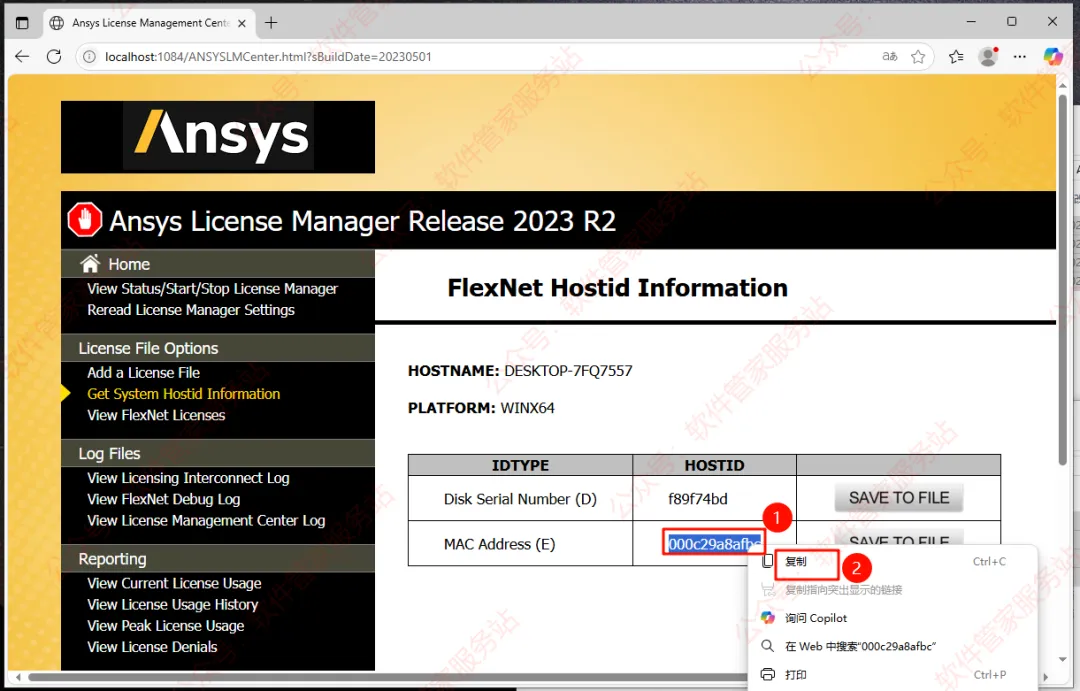Open View FlexNet Debug Log
Image resolution: width=1080 pixels, height=691 pixels.
(163, 499)
